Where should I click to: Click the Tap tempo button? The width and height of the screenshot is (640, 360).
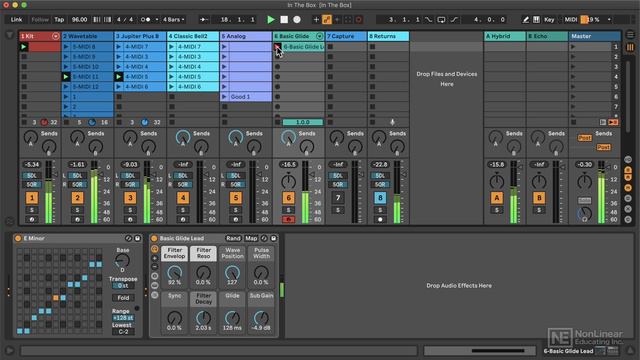[x=59, y=19]
